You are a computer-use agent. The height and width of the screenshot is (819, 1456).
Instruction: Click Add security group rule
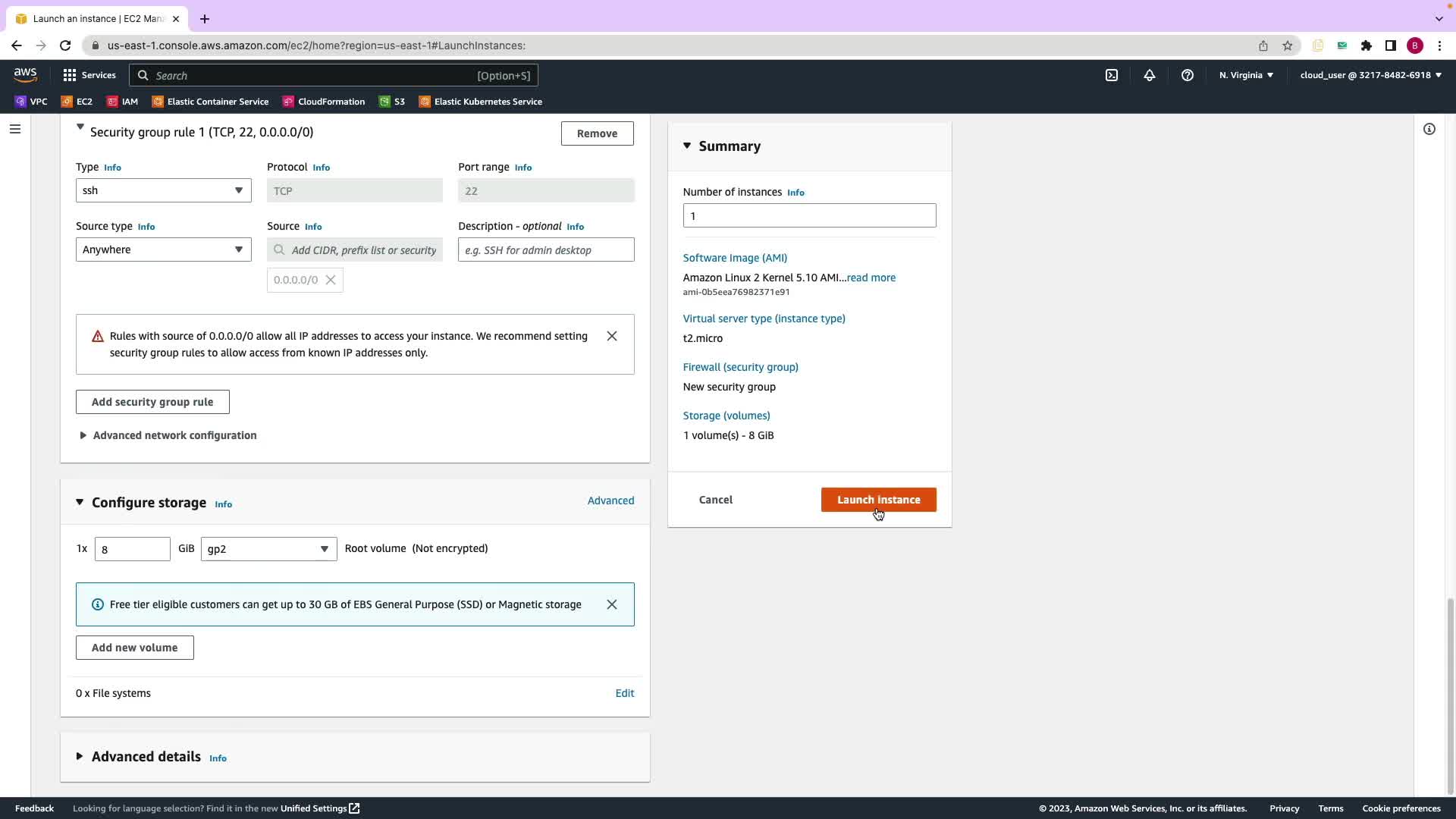[152, 402]
